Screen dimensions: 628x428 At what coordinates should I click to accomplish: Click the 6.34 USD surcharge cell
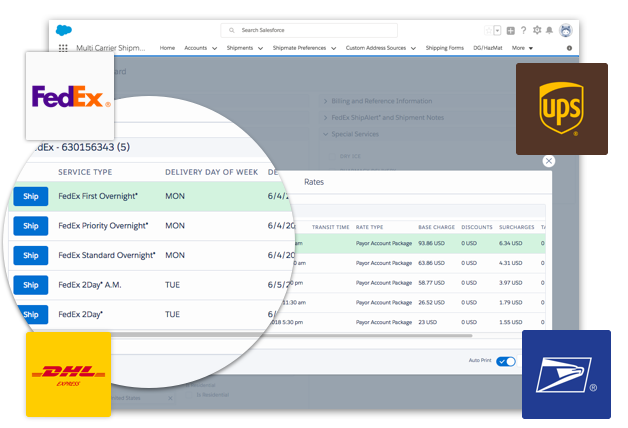(510, 243)
